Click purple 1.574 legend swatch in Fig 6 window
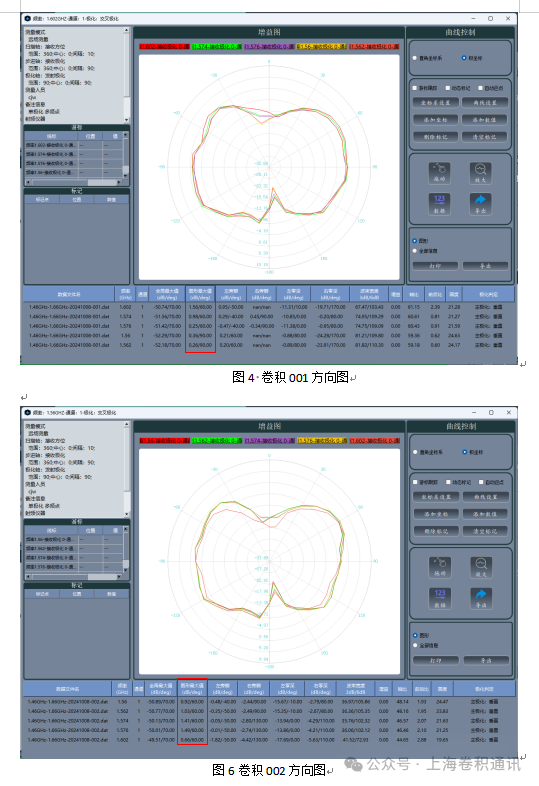 (269, 441)
